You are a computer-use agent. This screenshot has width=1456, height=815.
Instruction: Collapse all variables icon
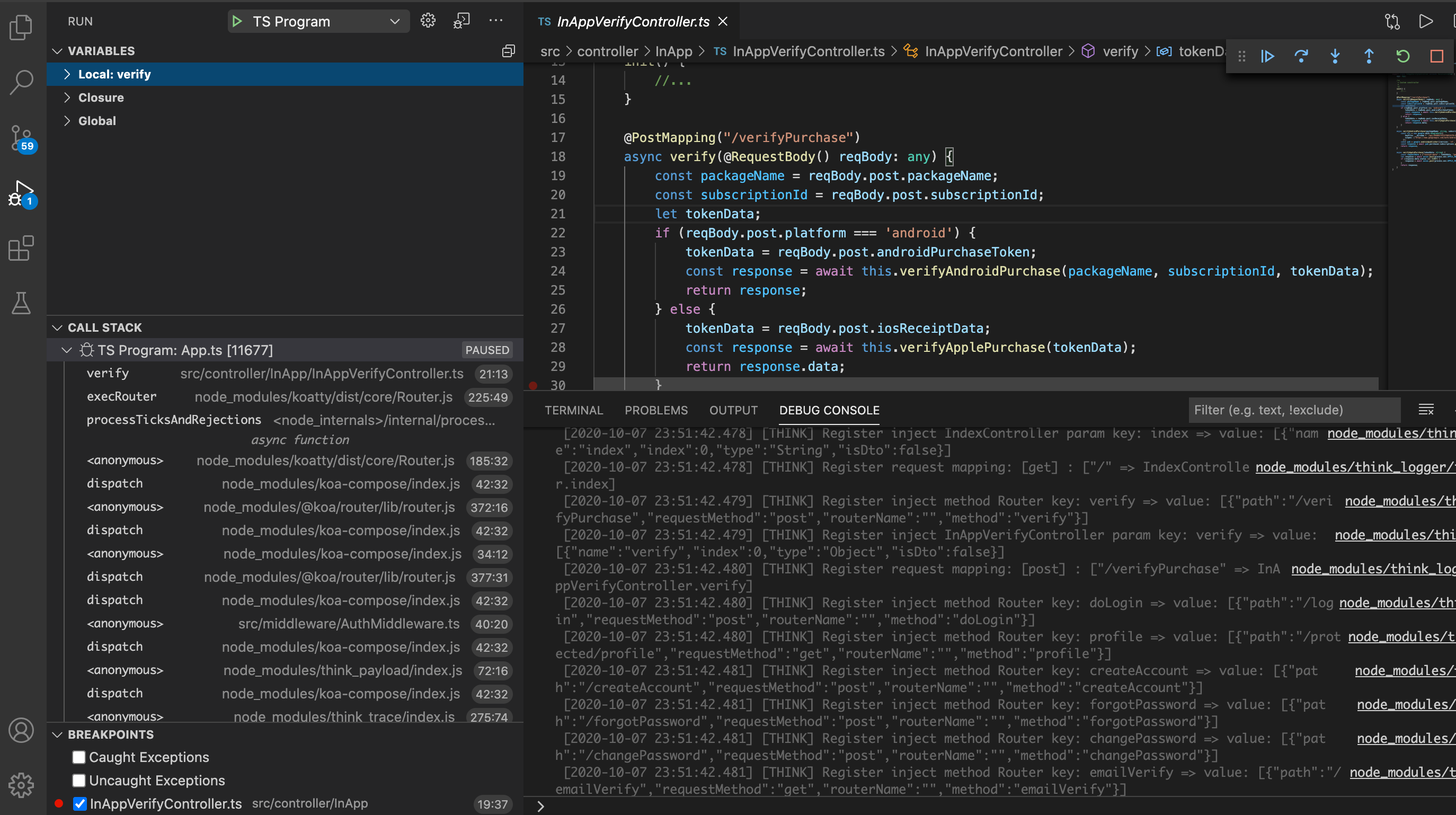tap(508, 51)
